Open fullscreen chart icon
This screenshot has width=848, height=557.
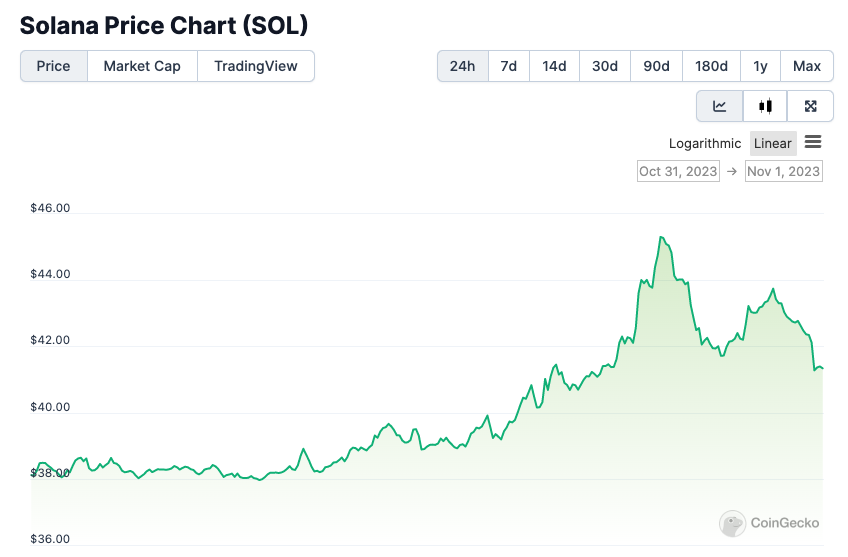point(811,106)
